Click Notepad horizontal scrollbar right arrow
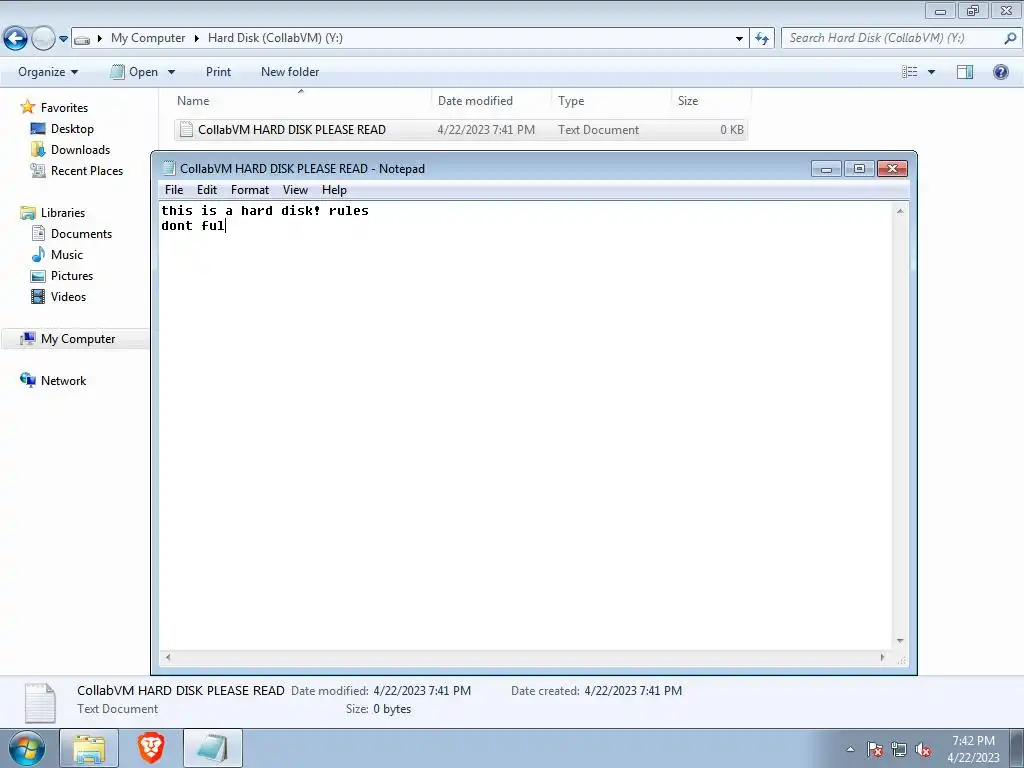 tap(882, 657)
